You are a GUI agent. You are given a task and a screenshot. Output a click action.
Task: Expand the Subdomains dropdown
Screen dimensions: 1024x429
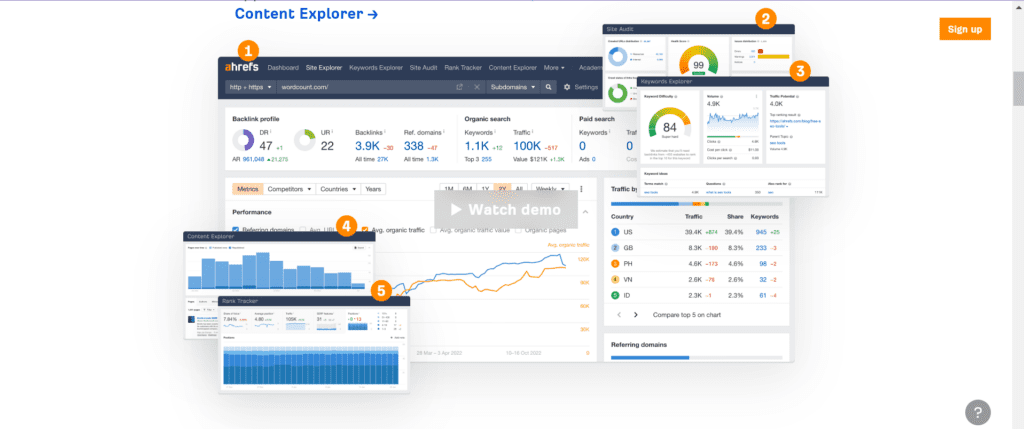tap(515, 87)
